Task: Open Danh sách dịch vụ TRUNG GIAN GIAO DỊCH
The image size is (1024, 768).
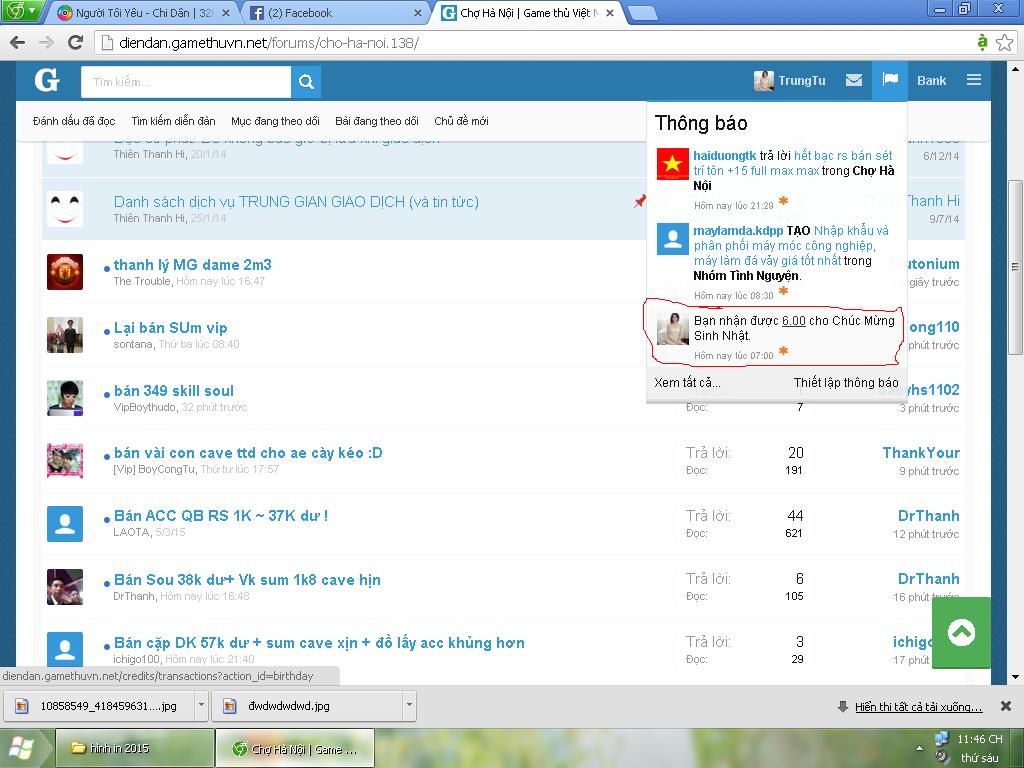Action: [296, 202]
